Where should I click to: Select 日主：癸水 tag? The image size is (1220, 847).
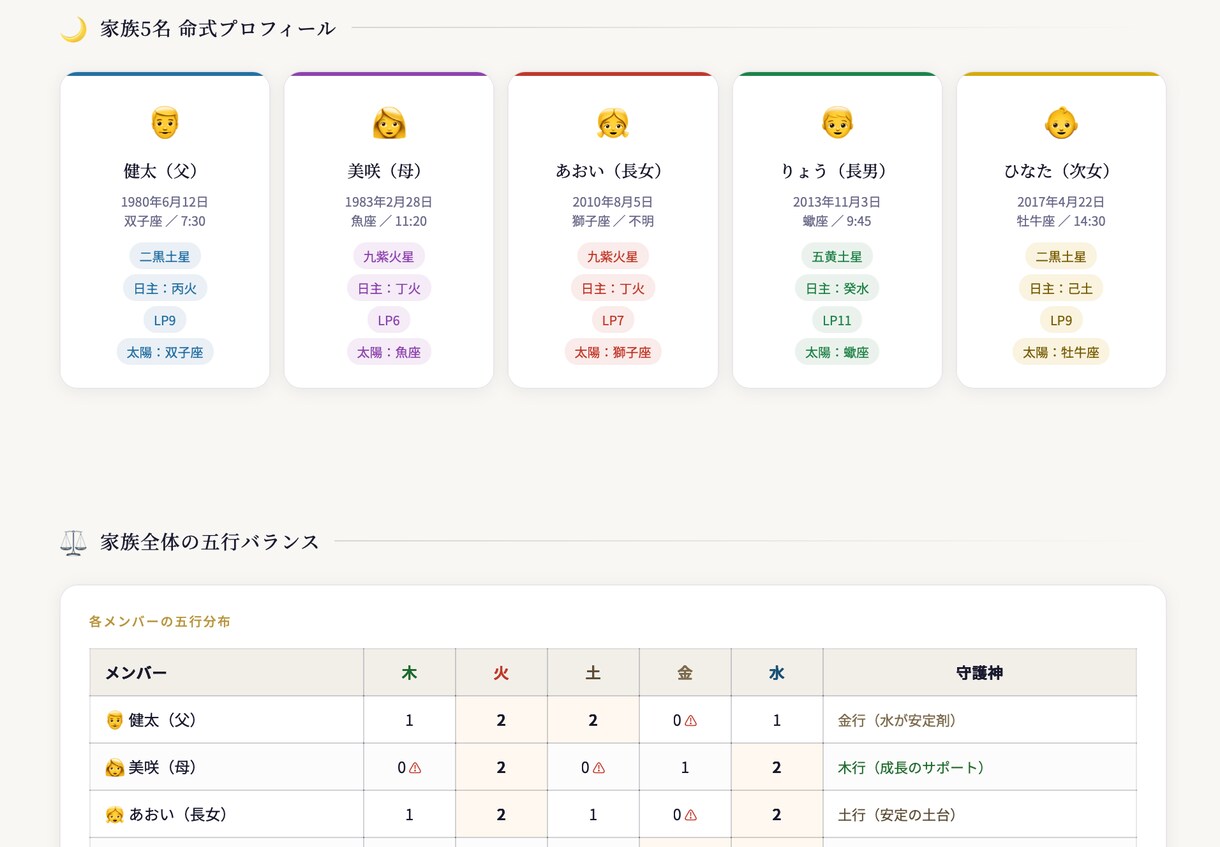coord(837,288)
